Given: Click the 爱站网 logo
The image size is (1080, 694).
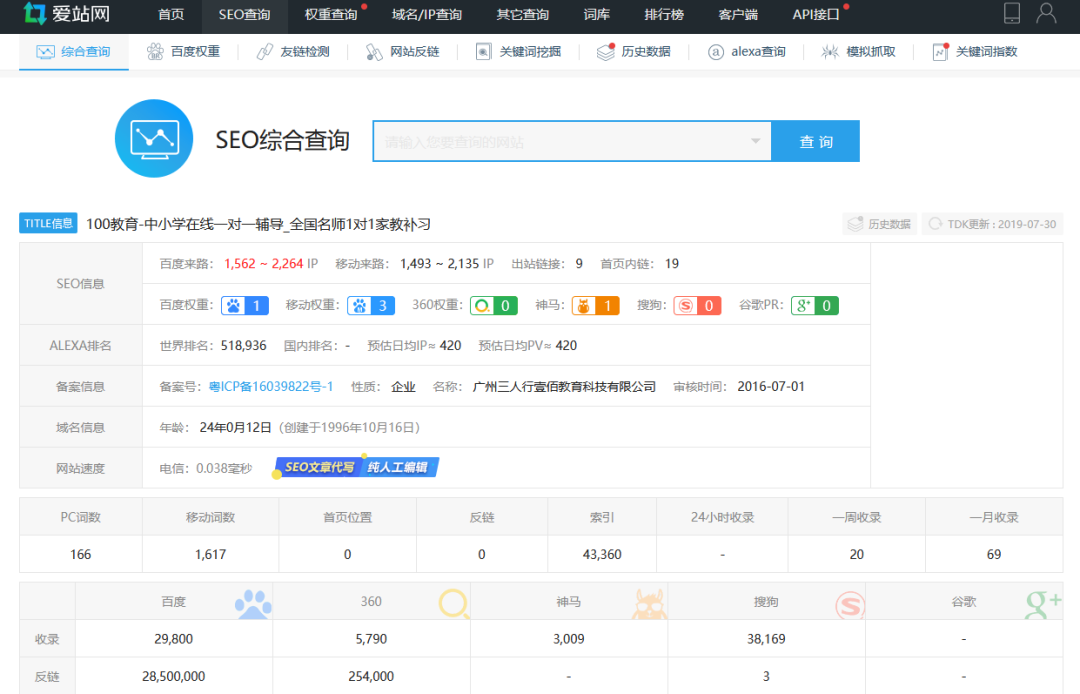Looking at the screenshot, I should pyautogui.click(x=66, y=13).
